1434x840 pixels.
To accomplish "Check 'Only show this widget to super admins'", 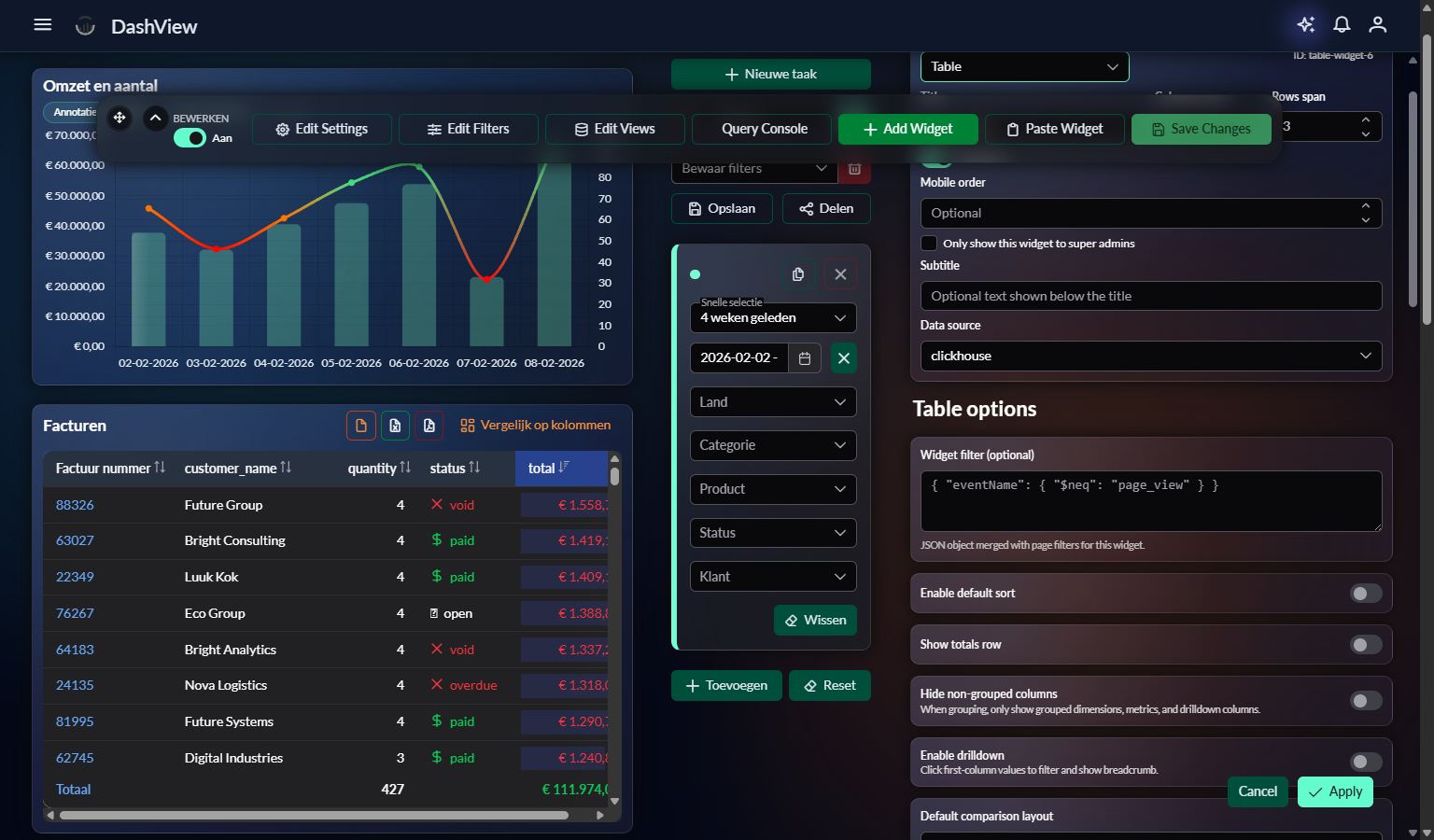I will point(929,243).
